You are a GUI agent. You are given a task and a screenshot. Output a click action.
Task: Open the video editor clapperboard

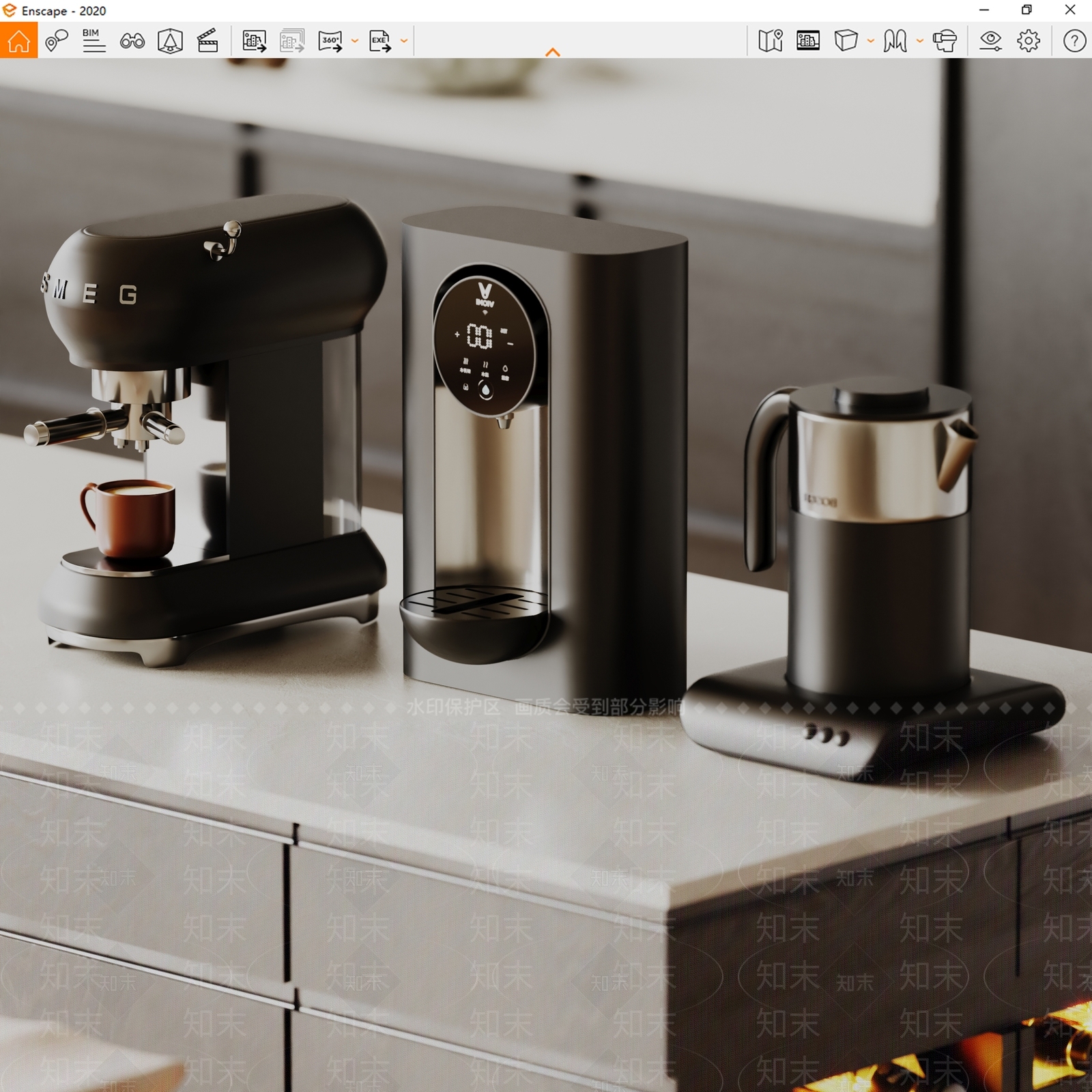[207, 41]
